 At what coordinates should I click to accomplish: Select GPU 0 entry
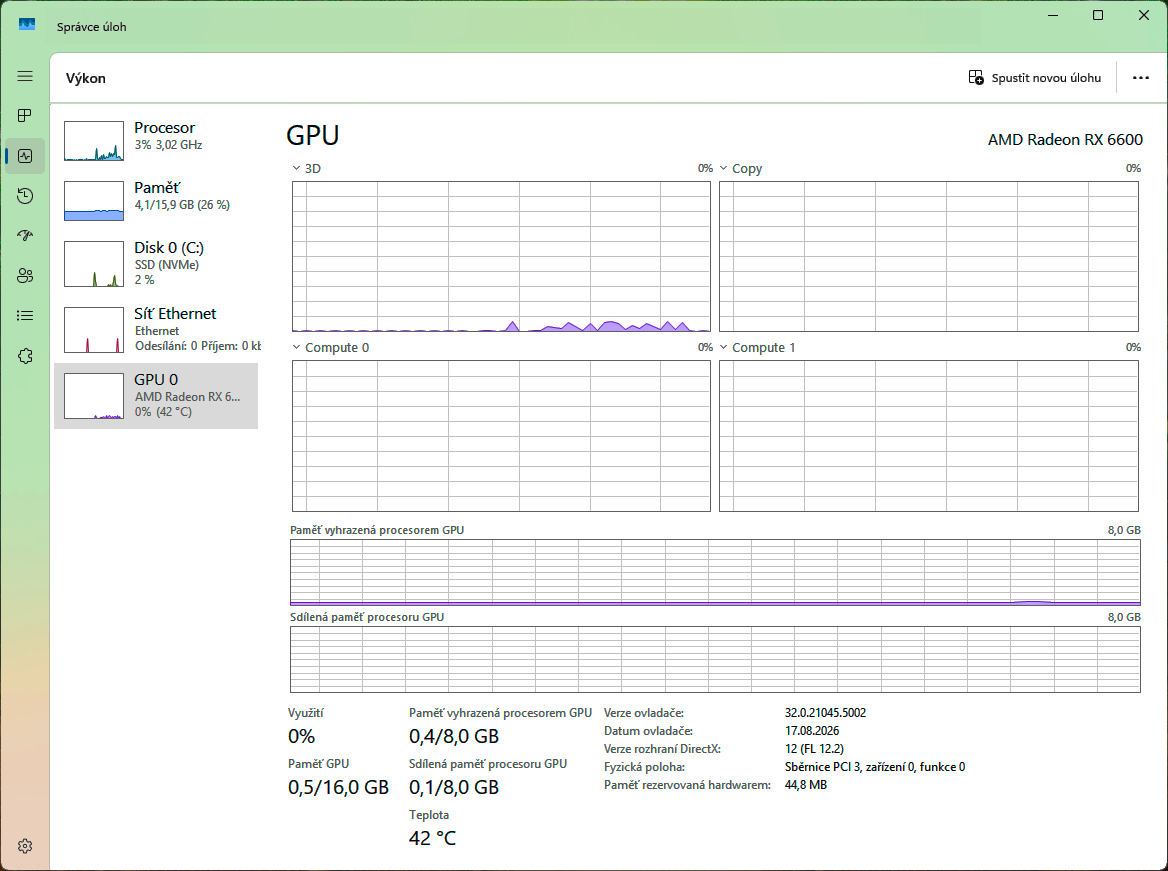point(156,396)
